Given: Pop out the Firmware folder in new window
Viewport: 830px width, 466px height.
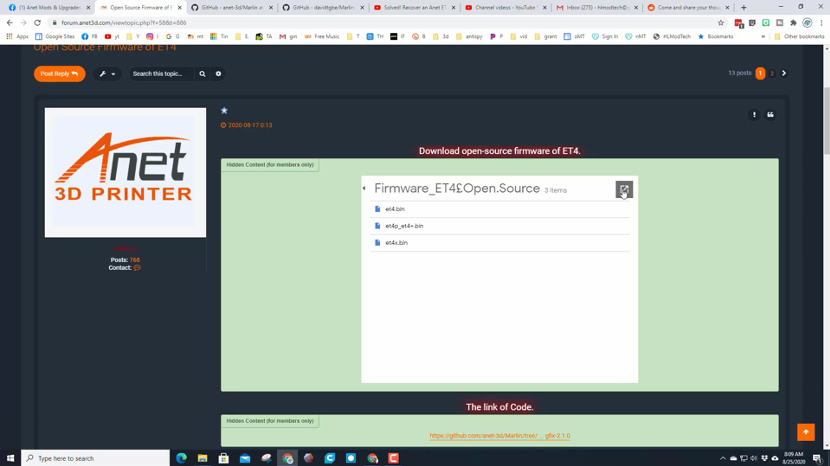Looking at the screenshot, I should pyautogui.click(x=624, y=190).
